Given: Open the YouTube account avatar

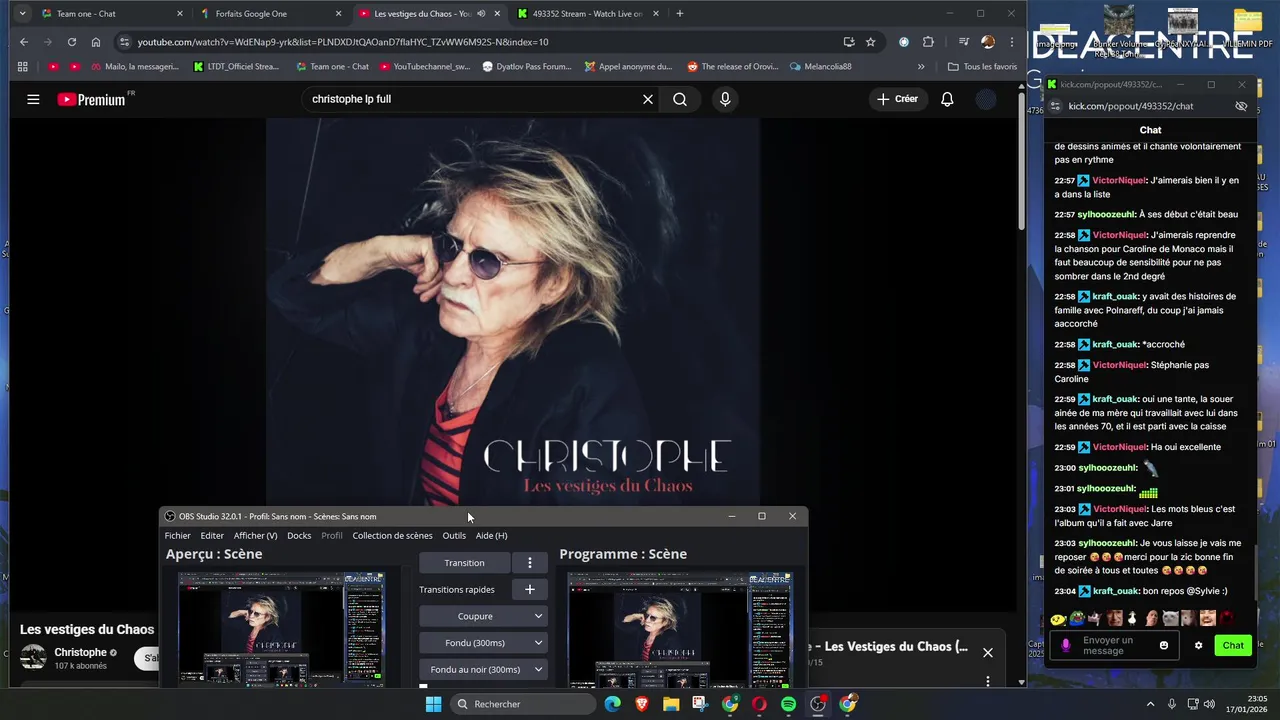Looking at the screenshot, I should [986, 99].
